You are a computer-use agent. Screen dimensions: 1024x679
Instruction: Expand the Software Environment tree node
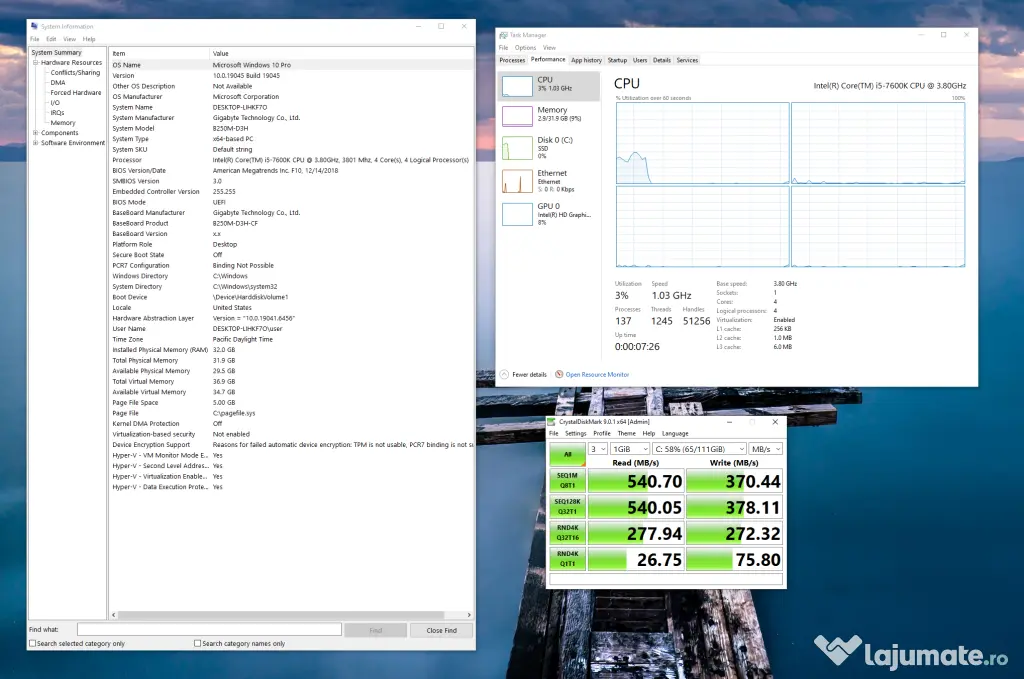pyautogui.click(x=36, y=142)
